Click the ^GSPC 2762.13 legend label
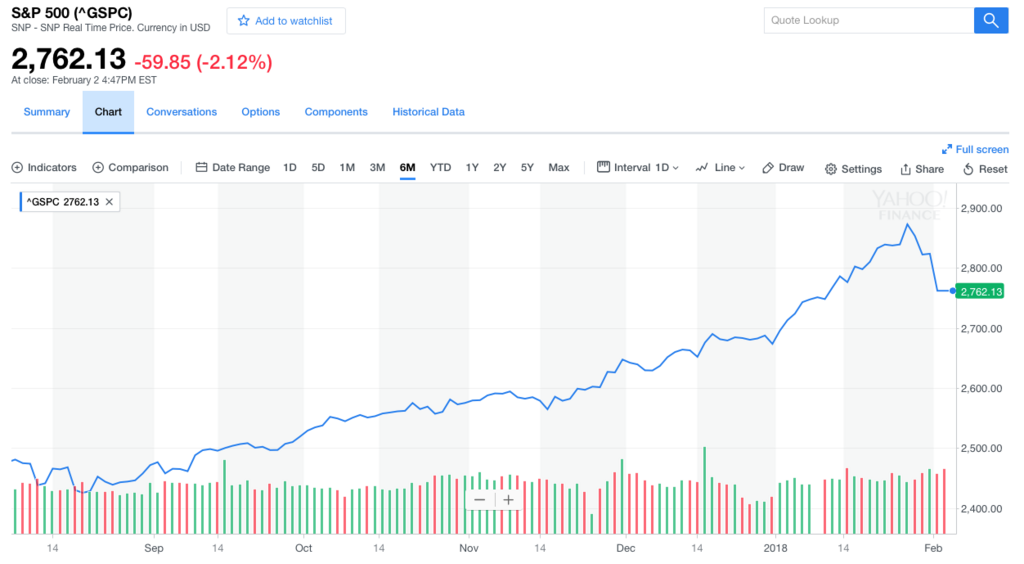This screenshot has width=1024, height=564. click(63, 202)
